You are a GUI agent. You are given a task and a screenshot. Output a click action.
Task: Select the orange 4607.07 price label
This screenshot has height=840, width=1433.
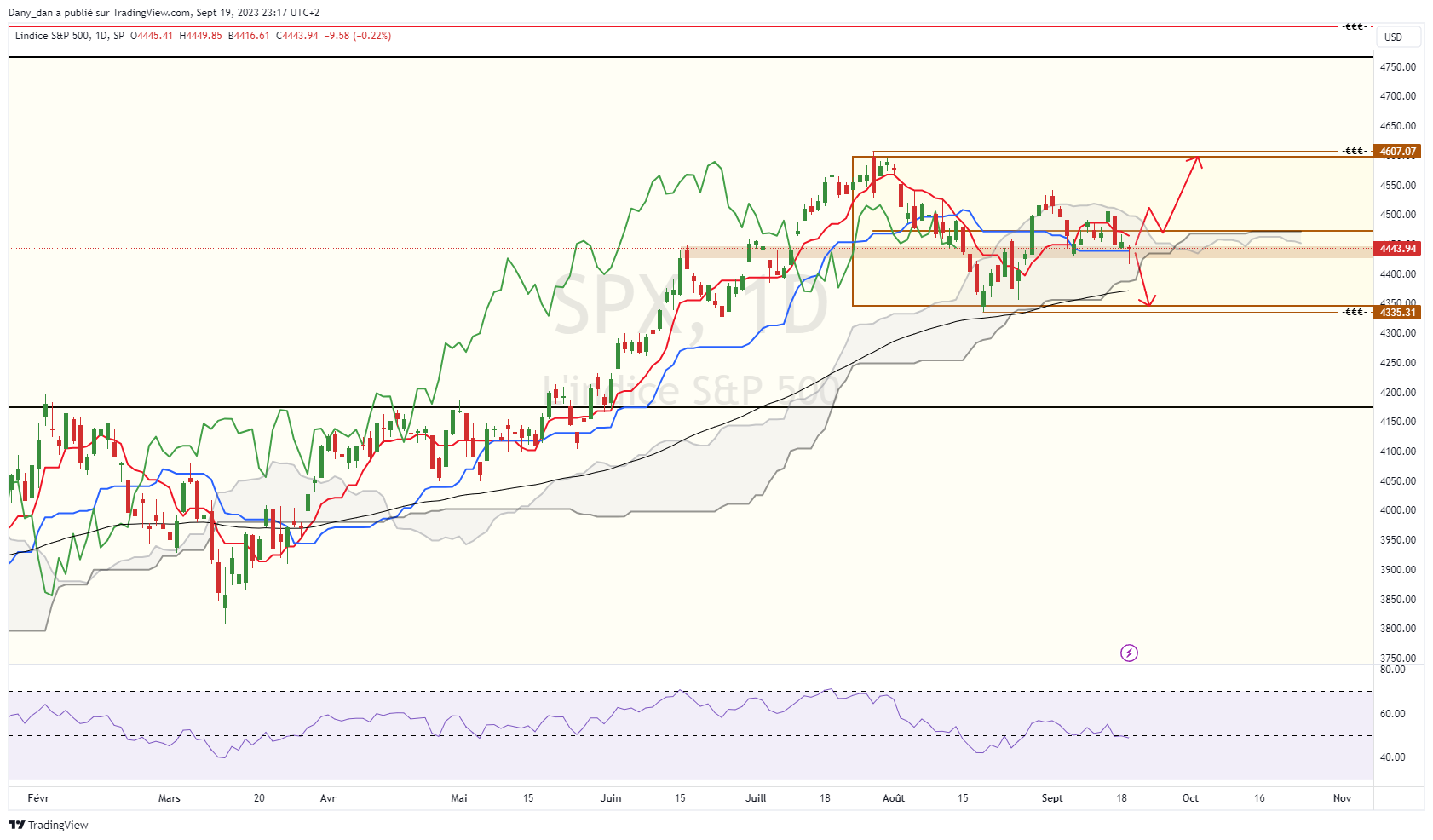pos(1398,152)
